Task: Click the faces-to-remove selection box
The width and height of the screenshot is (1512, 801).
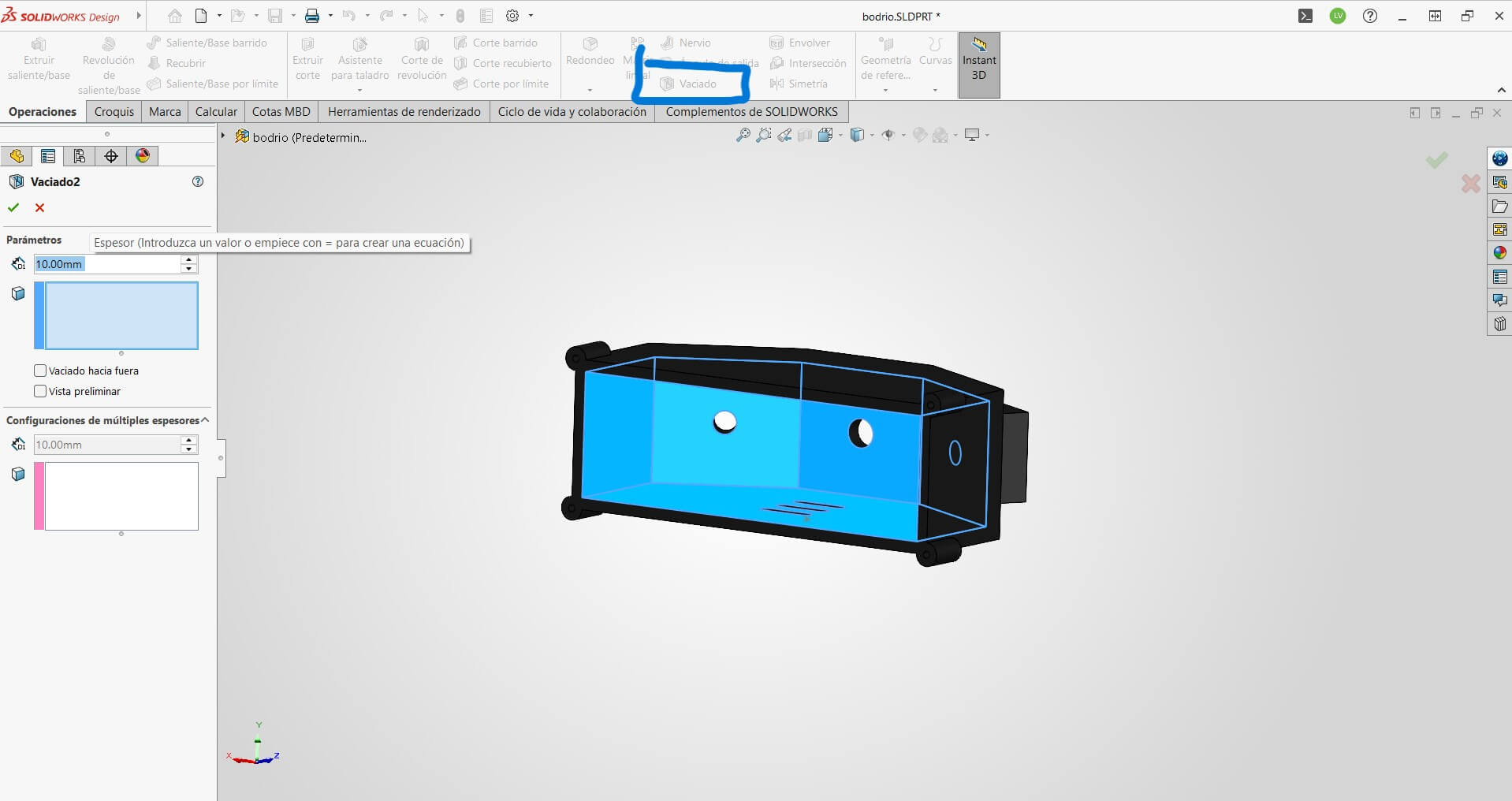Action: point(121,315)
